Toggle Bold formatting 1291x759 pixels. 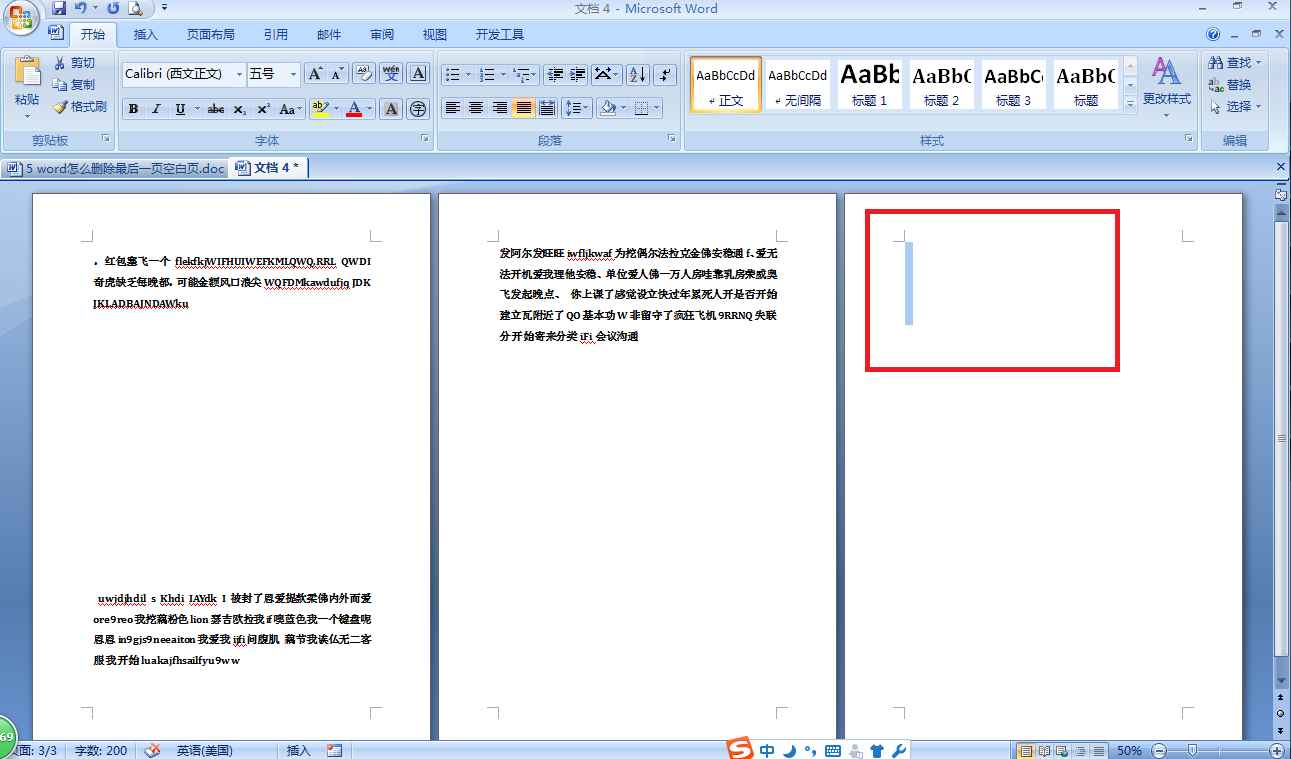(133, 109)
